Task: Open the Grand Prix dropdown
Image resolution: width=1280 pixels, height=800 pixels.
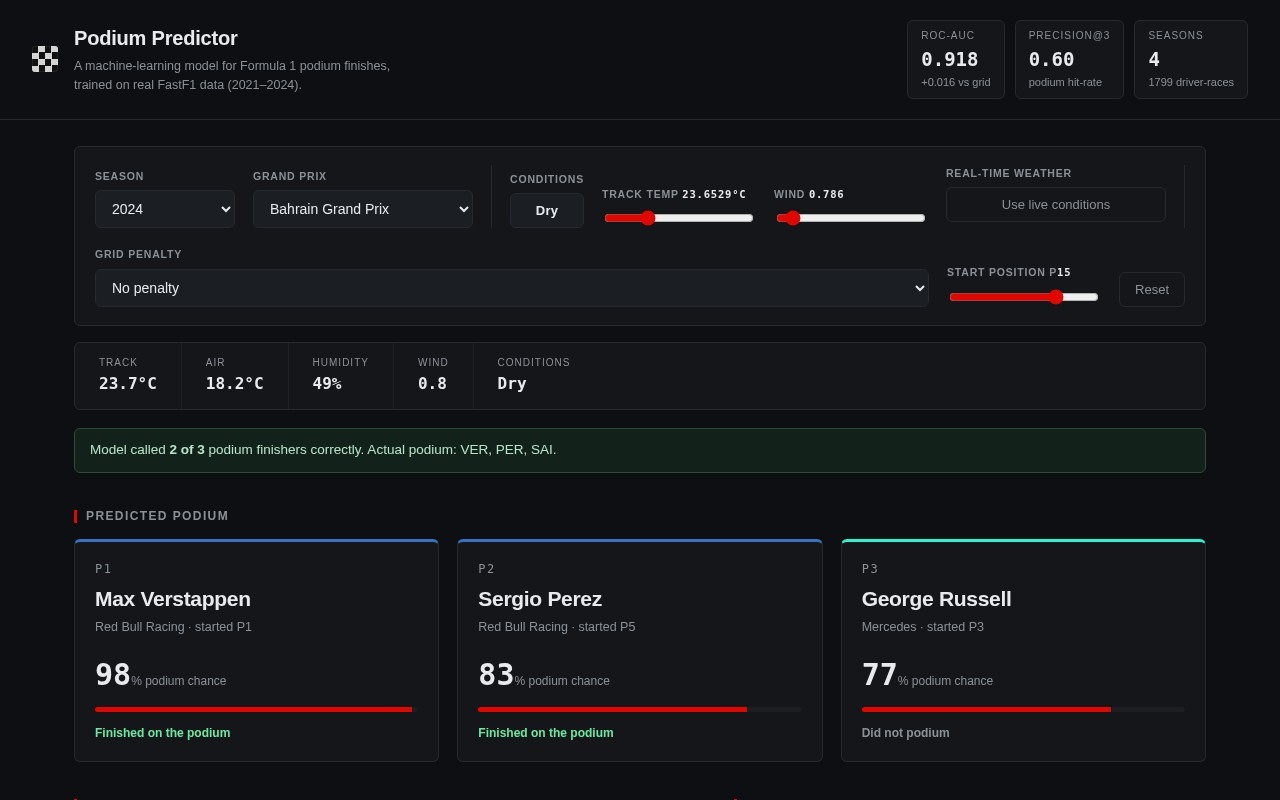Action: (x=363, y=209)
